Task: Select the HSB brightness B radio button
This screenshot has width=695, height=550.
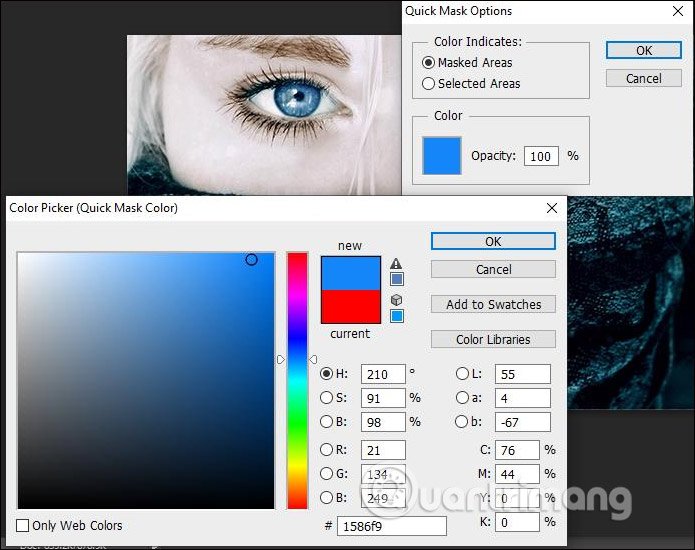Action: coord(326,421)
